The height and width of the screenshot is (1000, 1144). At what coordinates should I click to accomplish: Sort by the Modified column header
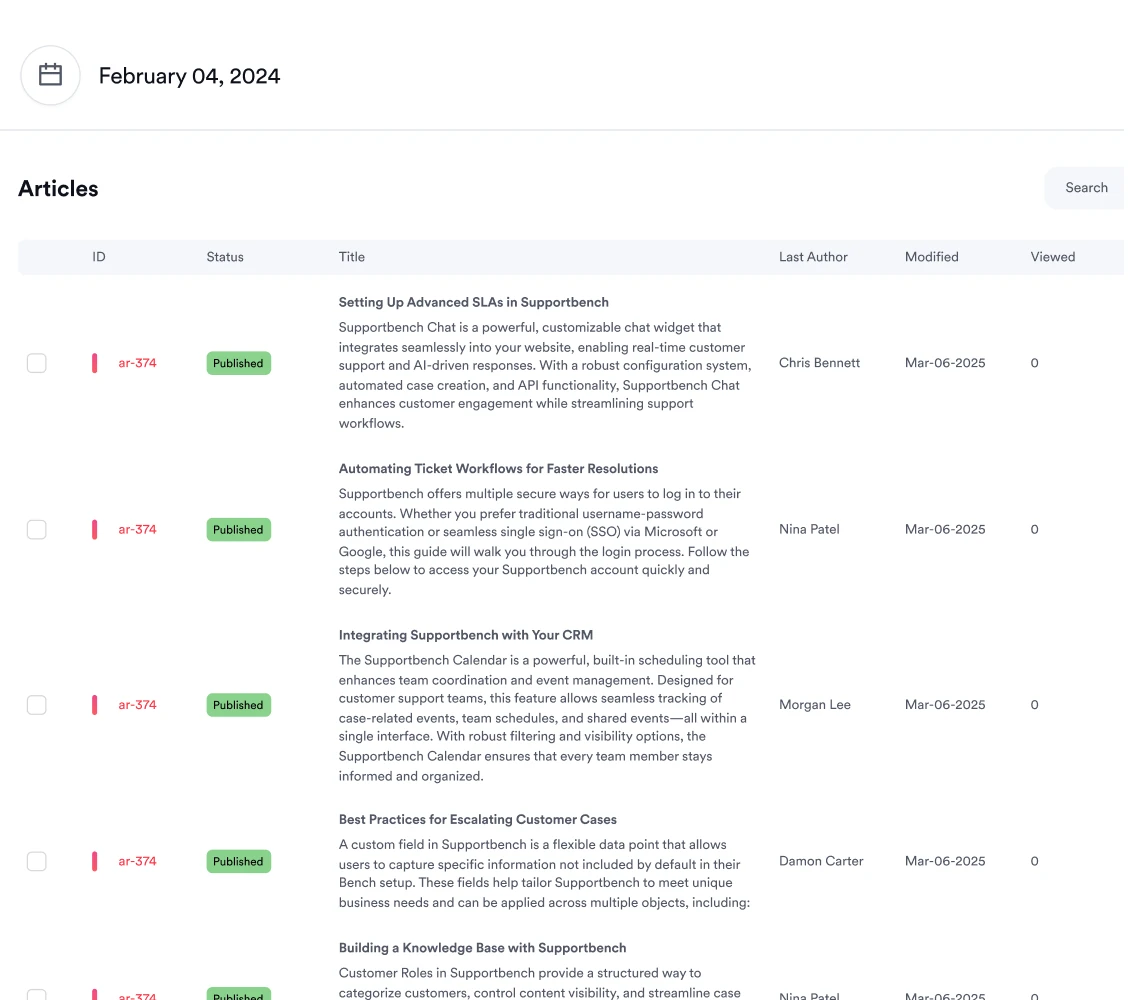931,257
